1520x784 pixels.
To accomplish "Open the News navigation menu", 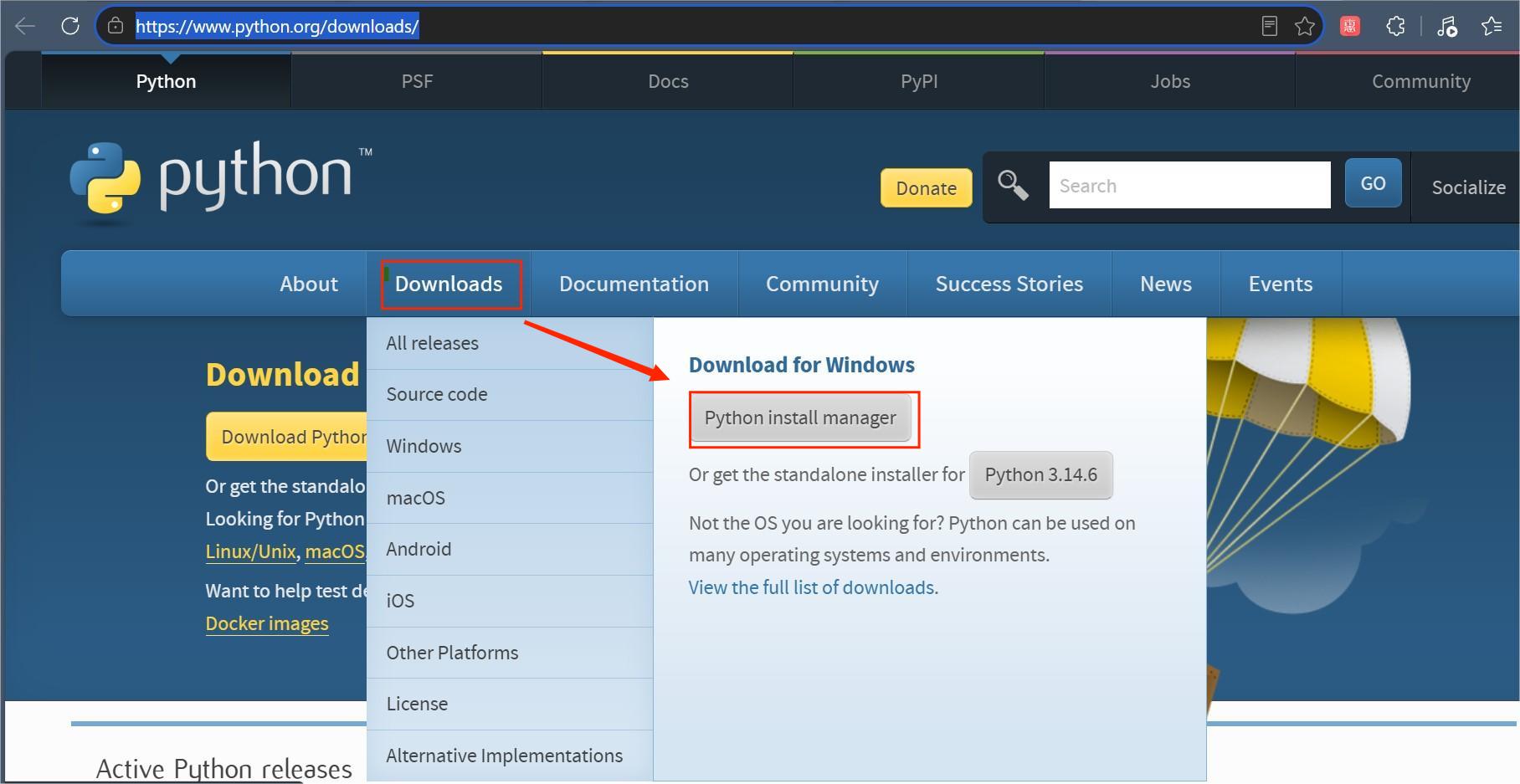I will click(1166, 284).
